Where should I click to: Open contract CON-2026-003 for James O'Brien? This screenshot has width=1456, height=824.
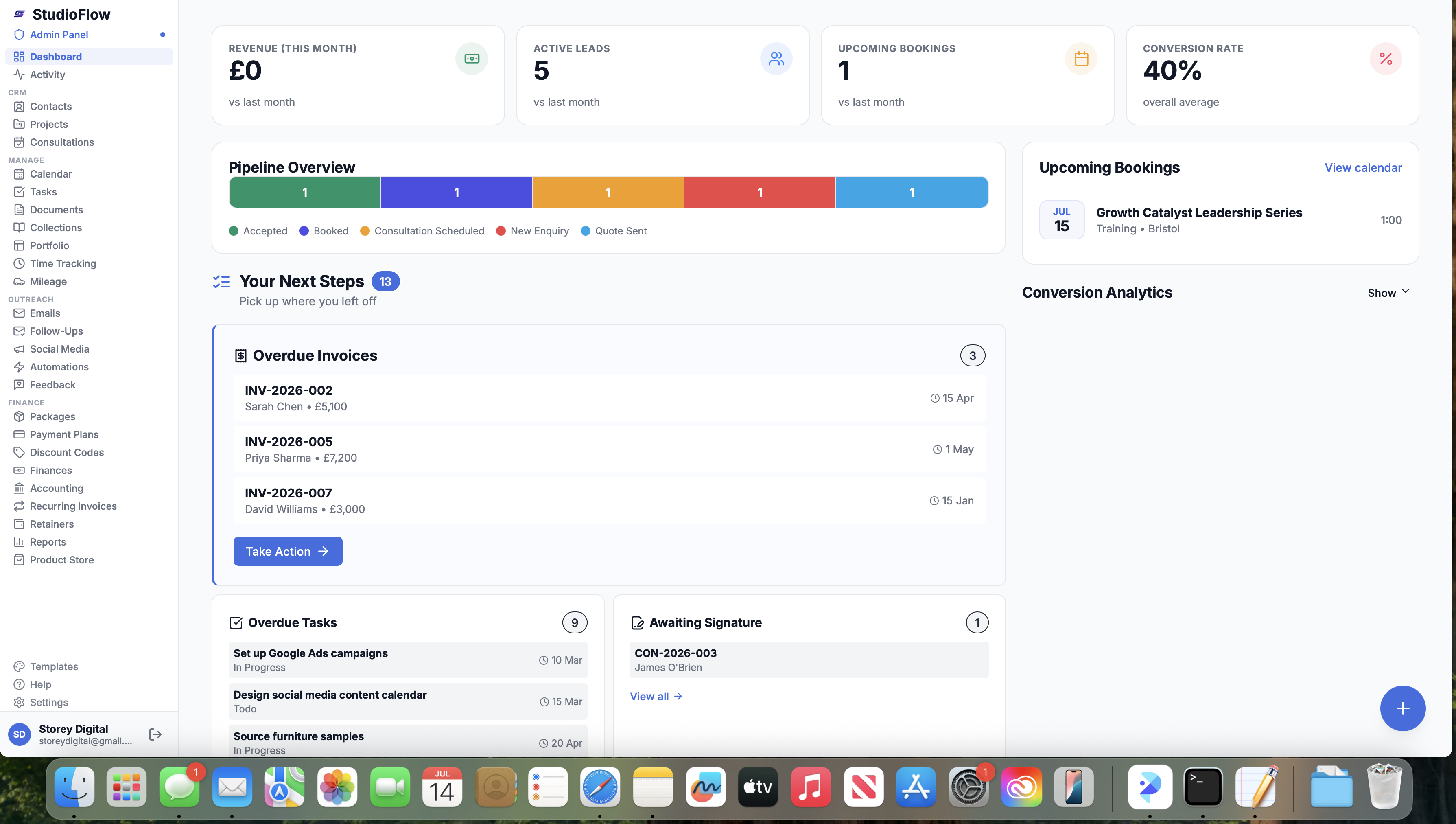pyautogui.click(x=809, y=660)
